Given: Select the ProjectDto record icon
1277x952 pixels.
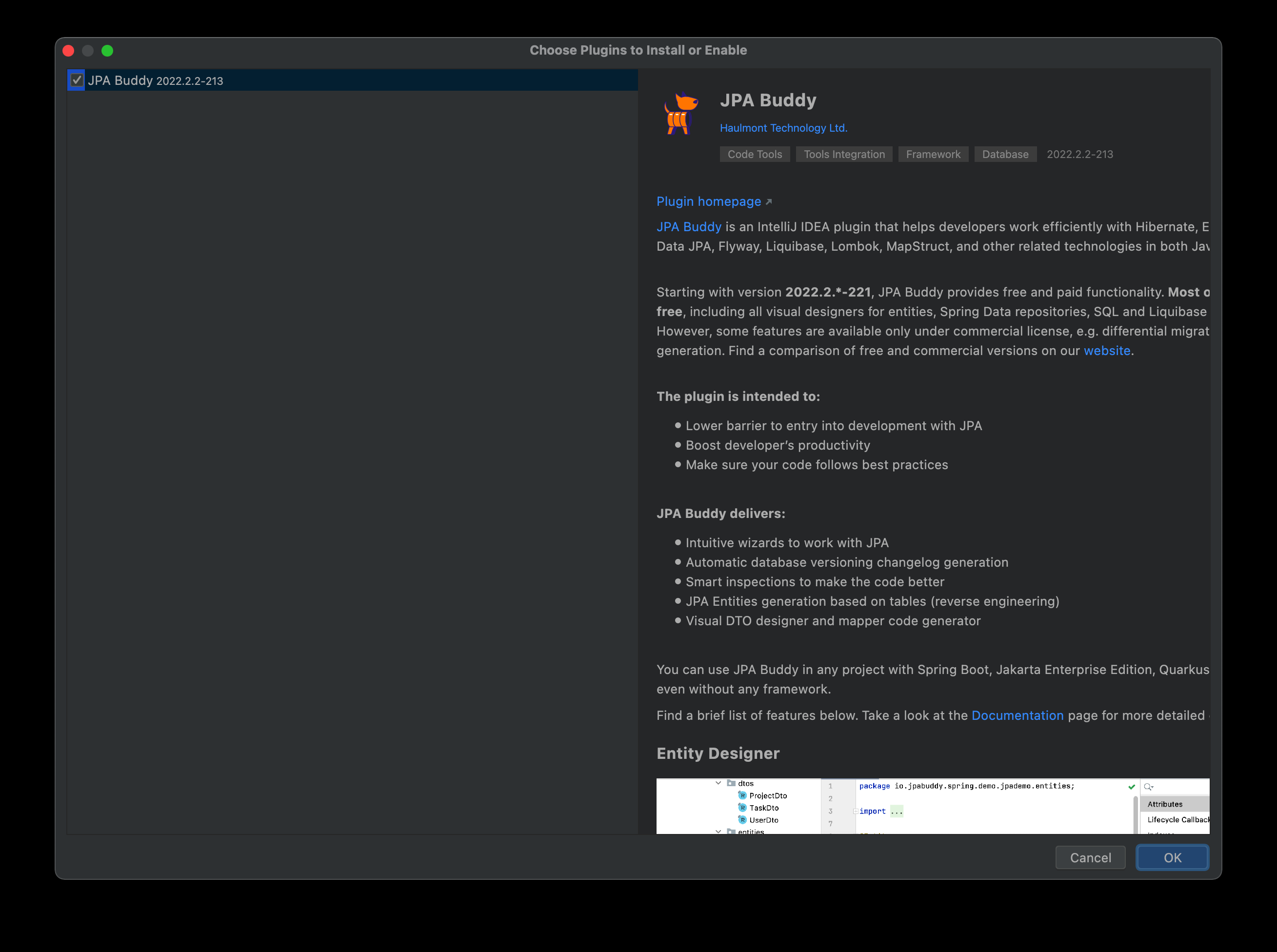Looking at the screenshot, I should point(743,796).
